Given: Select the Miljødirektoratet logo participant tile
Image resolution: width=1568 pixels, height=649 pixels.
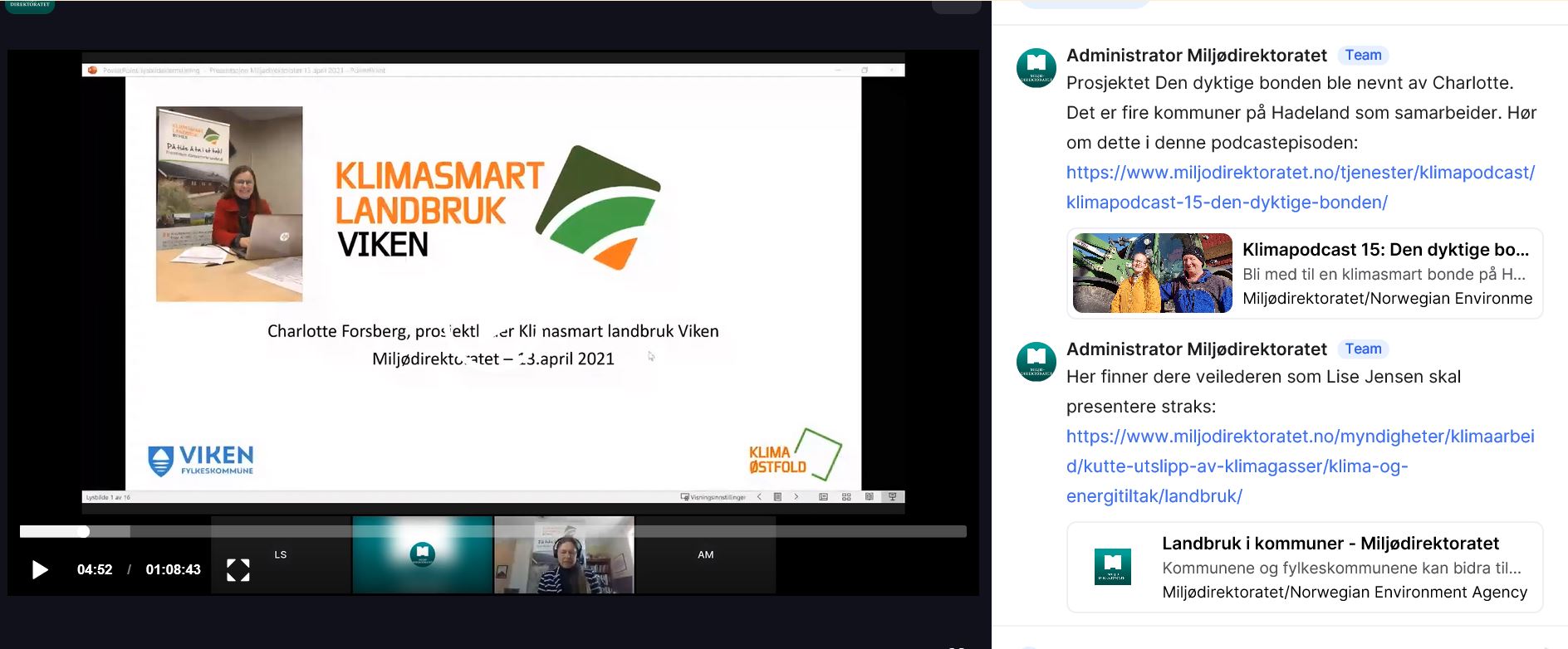Looking at the screenshot, I should coord(423,554).
